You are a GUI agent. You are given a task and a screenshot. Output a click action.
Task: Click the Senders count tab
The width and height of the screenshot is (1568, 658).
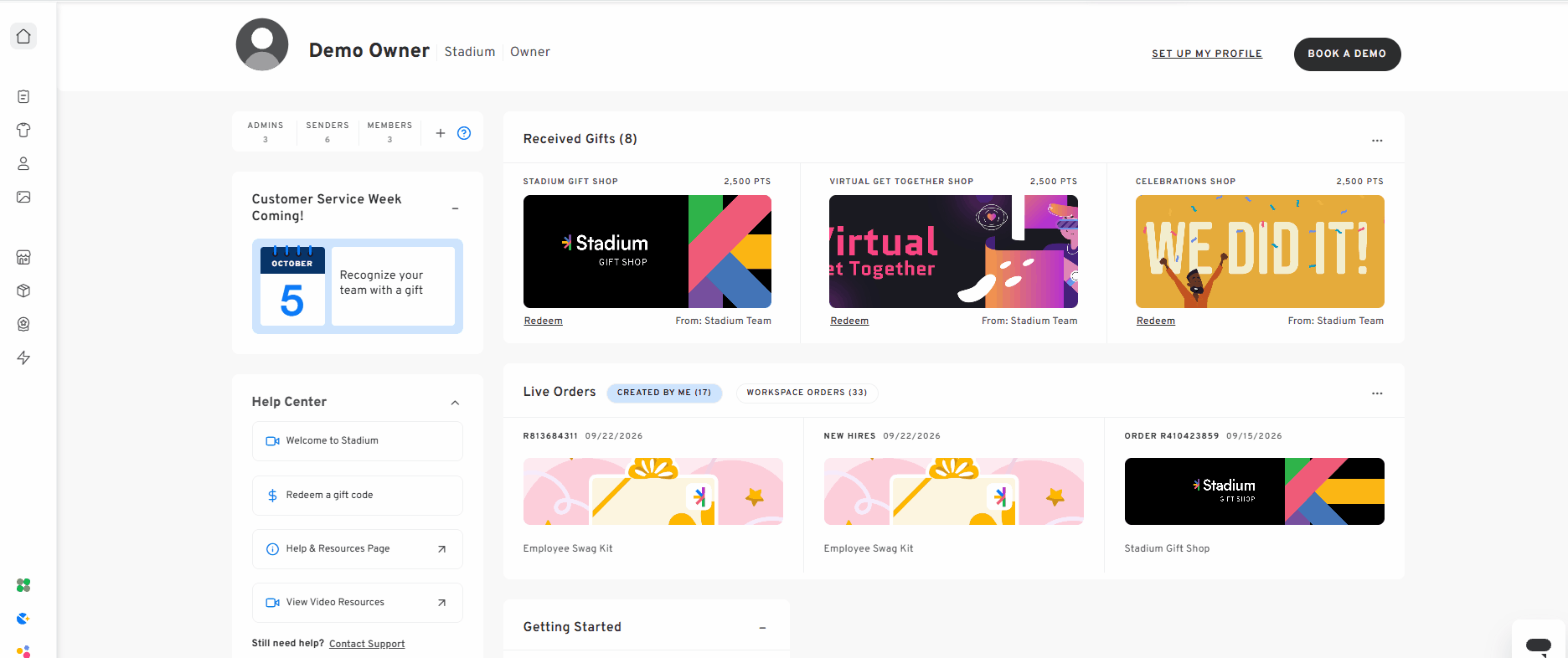[328, 132]
